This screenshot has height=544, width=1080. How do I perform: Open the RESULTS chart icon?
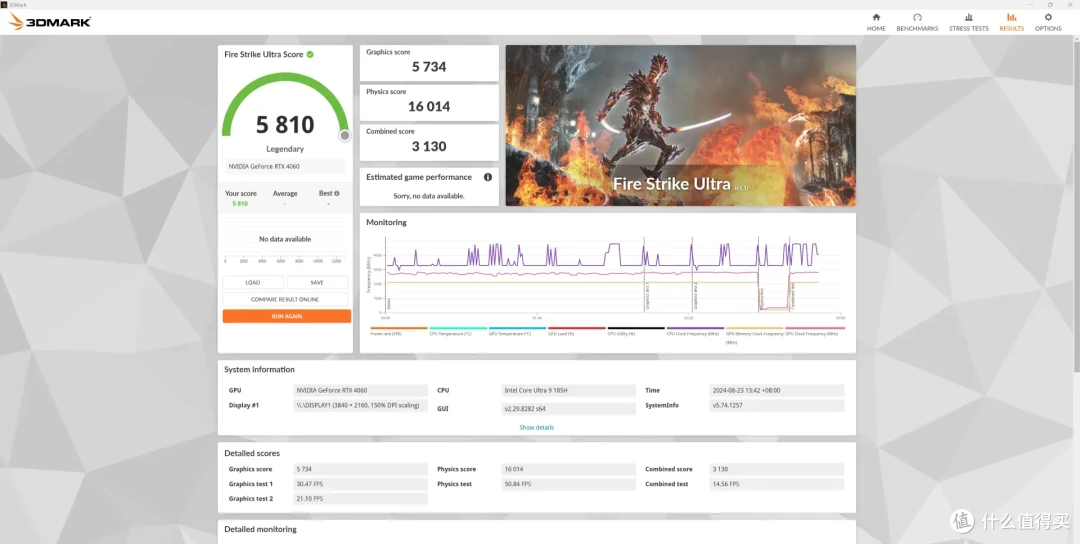pyautogui.click(x=1011, y=17)
